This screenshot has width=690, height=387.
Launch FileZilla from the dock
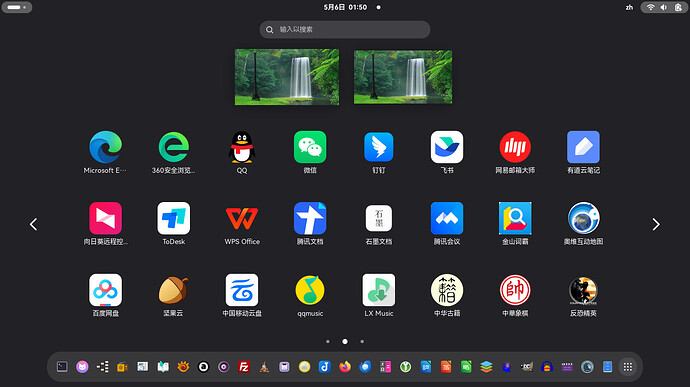pos(244,367)
